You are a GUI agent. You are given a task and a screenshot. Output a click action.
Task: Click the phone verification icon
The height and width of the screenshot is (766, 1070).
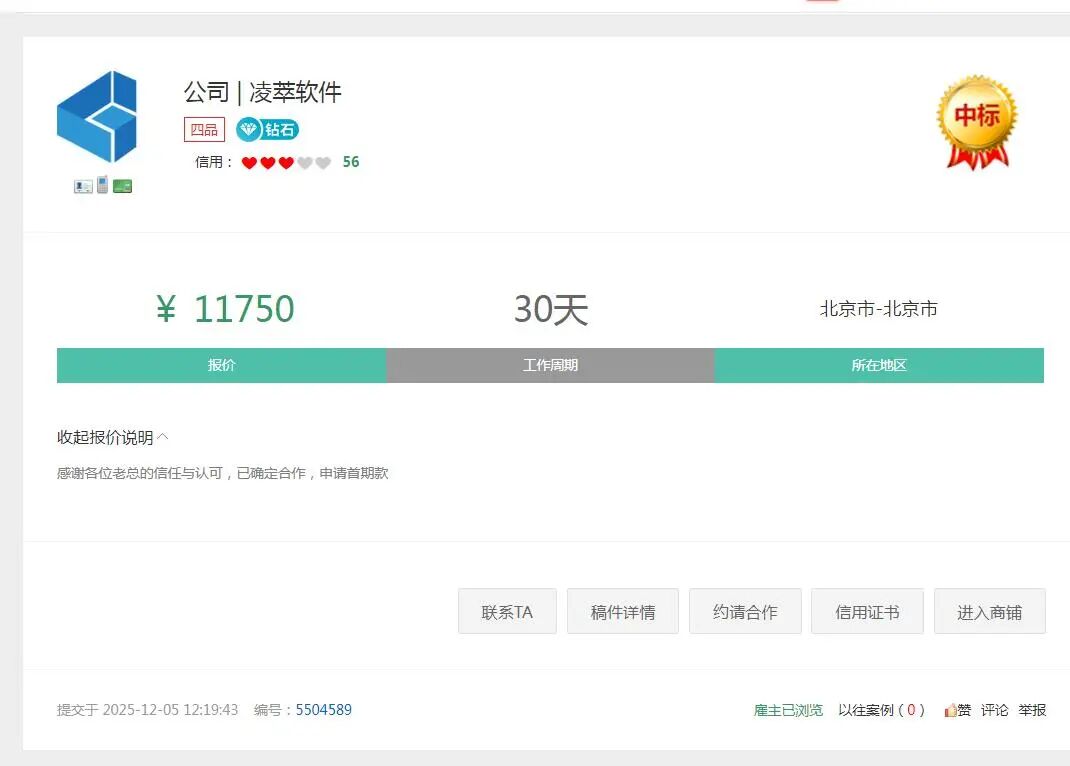pos(103,185)
